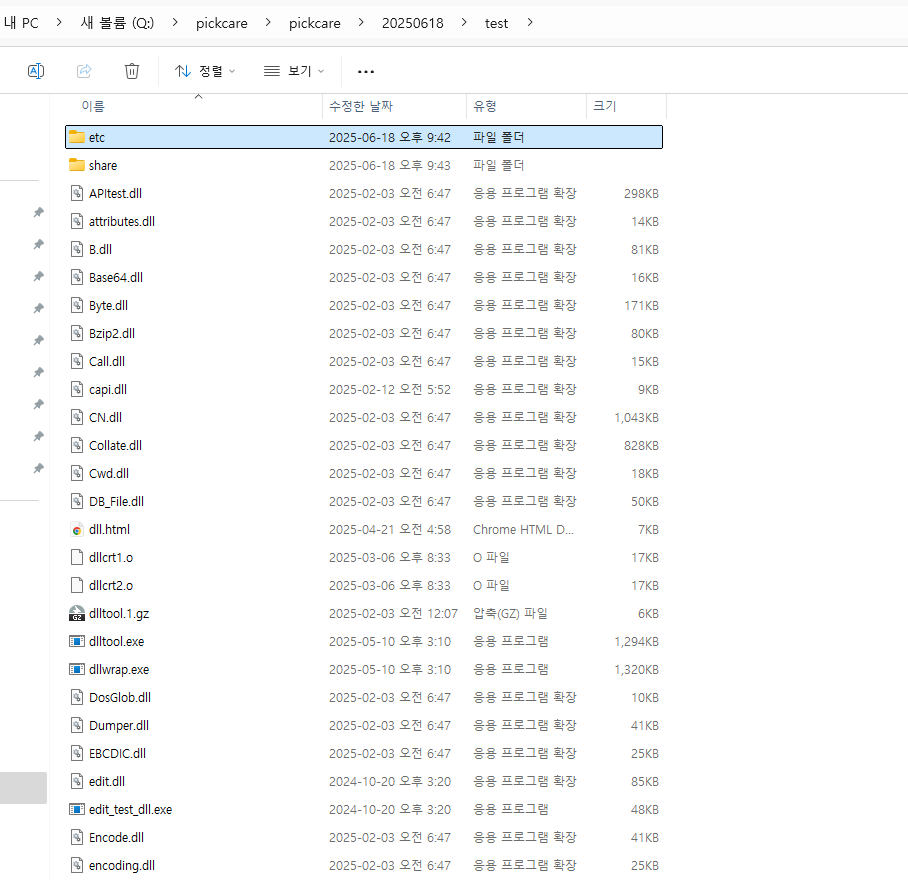
Task: Click the CN.dll file icon
Action: point(77,417)
